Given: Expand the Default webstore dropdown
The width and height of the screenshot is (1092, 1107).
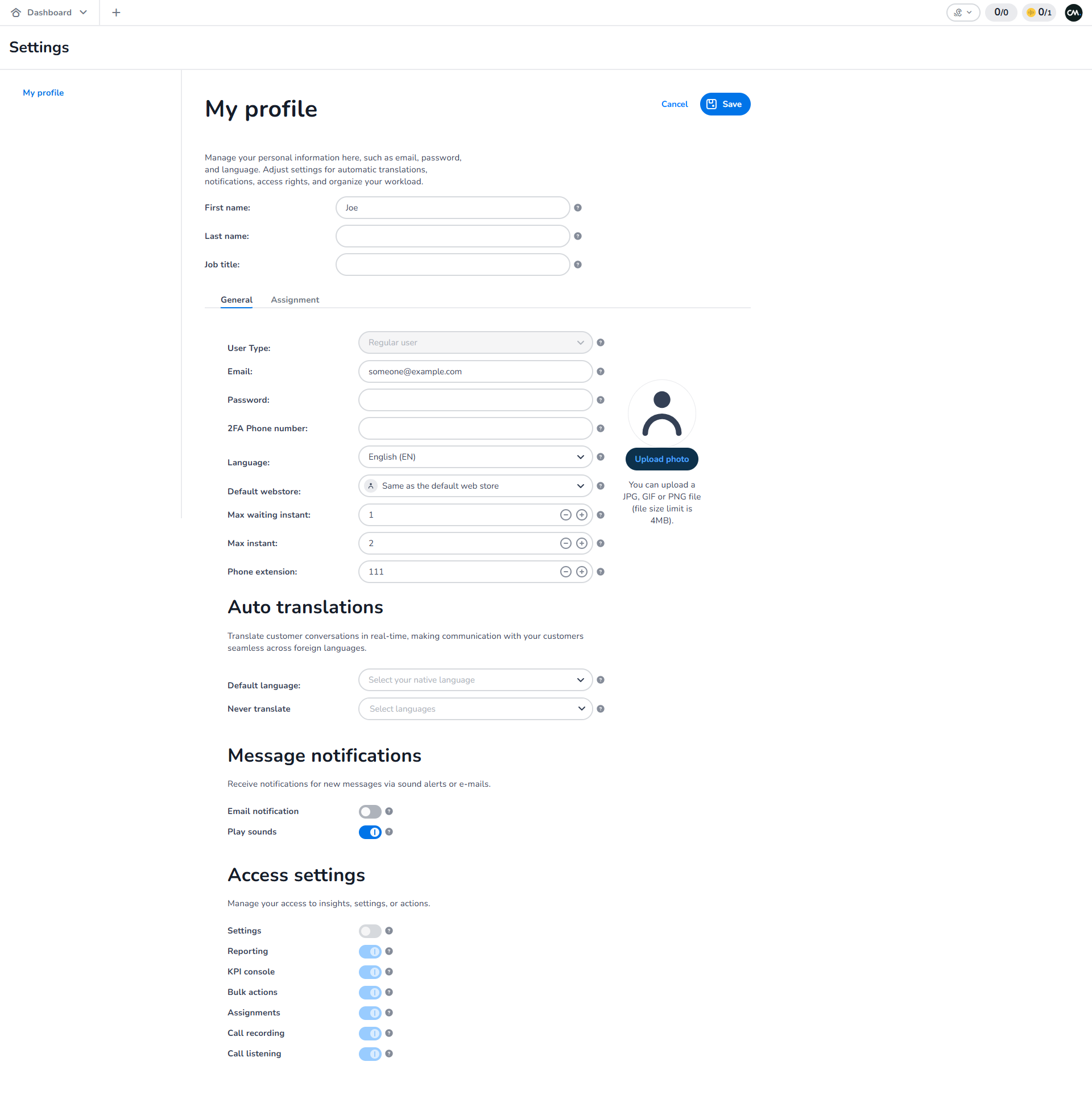Looking at the screenshot, I should (x=475, y=486).
